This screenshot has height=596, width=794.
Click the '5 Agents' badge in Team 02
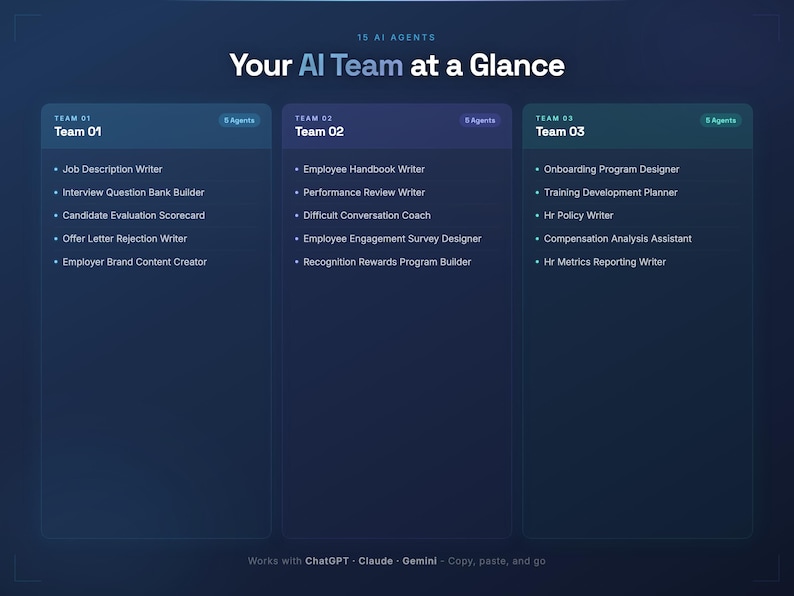[x=480, y=121]
